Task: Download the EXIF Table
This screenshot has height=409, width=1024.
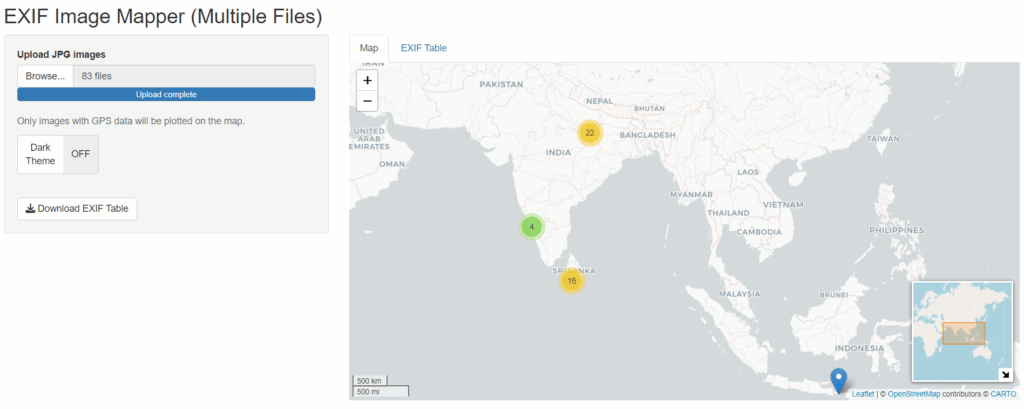Action: (x=77, y=209)
